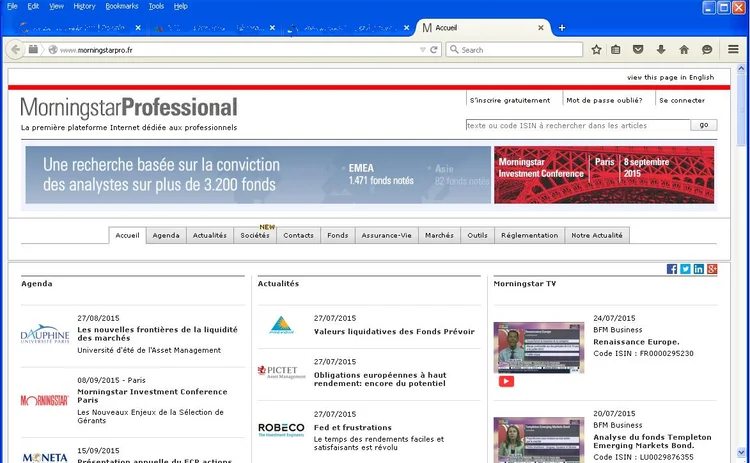Open the Bookmarks menu

click(121, 6)
